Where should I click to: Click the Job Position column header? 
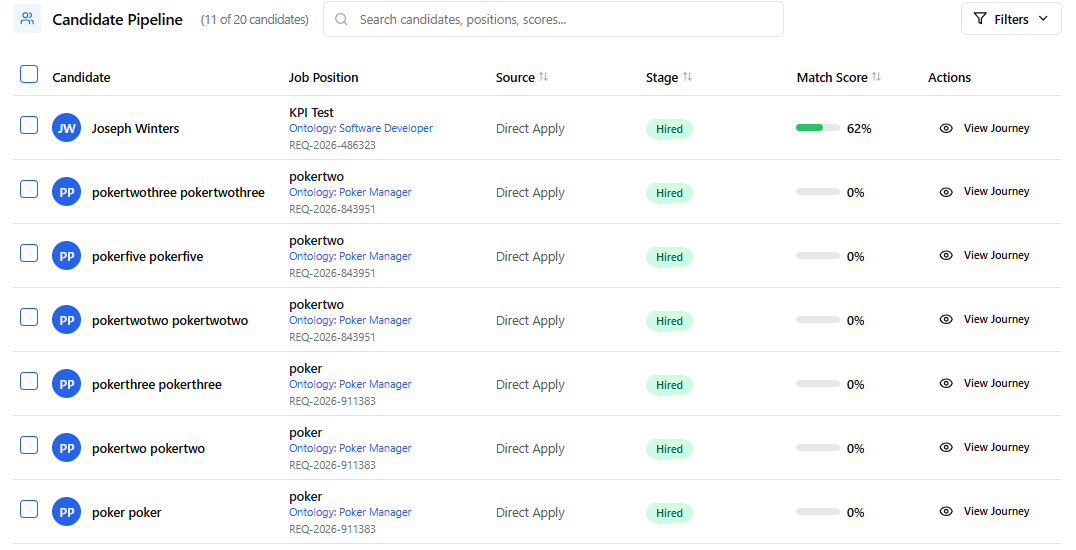click(323, 77)
